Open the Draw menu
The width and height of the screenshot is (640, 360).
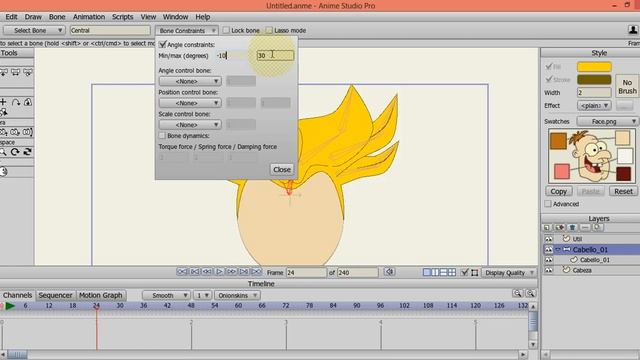(33, 17)
